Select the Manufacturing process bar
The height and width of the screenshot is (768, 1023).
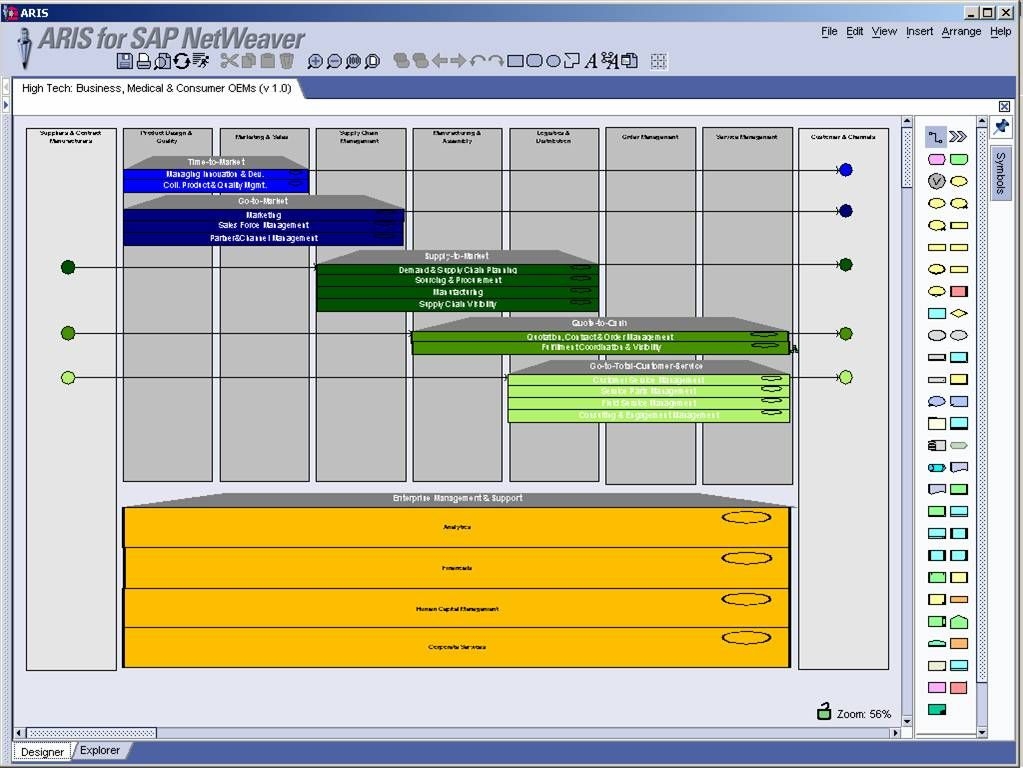click(x=457, y=292)
